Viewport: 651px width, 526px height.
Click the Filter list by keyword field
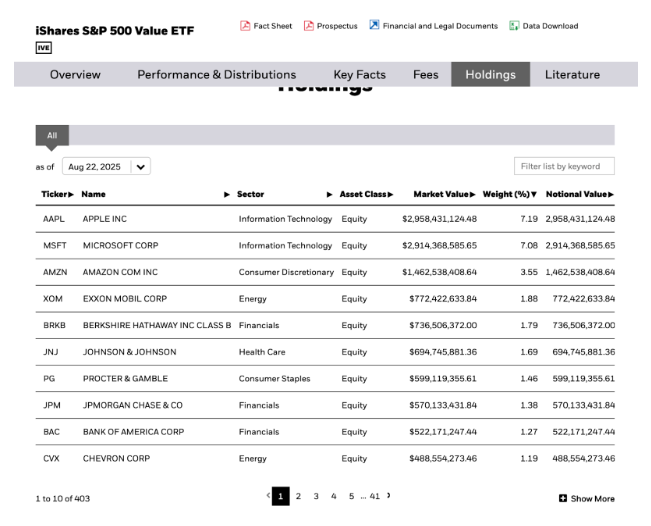(x=564, y=166)
